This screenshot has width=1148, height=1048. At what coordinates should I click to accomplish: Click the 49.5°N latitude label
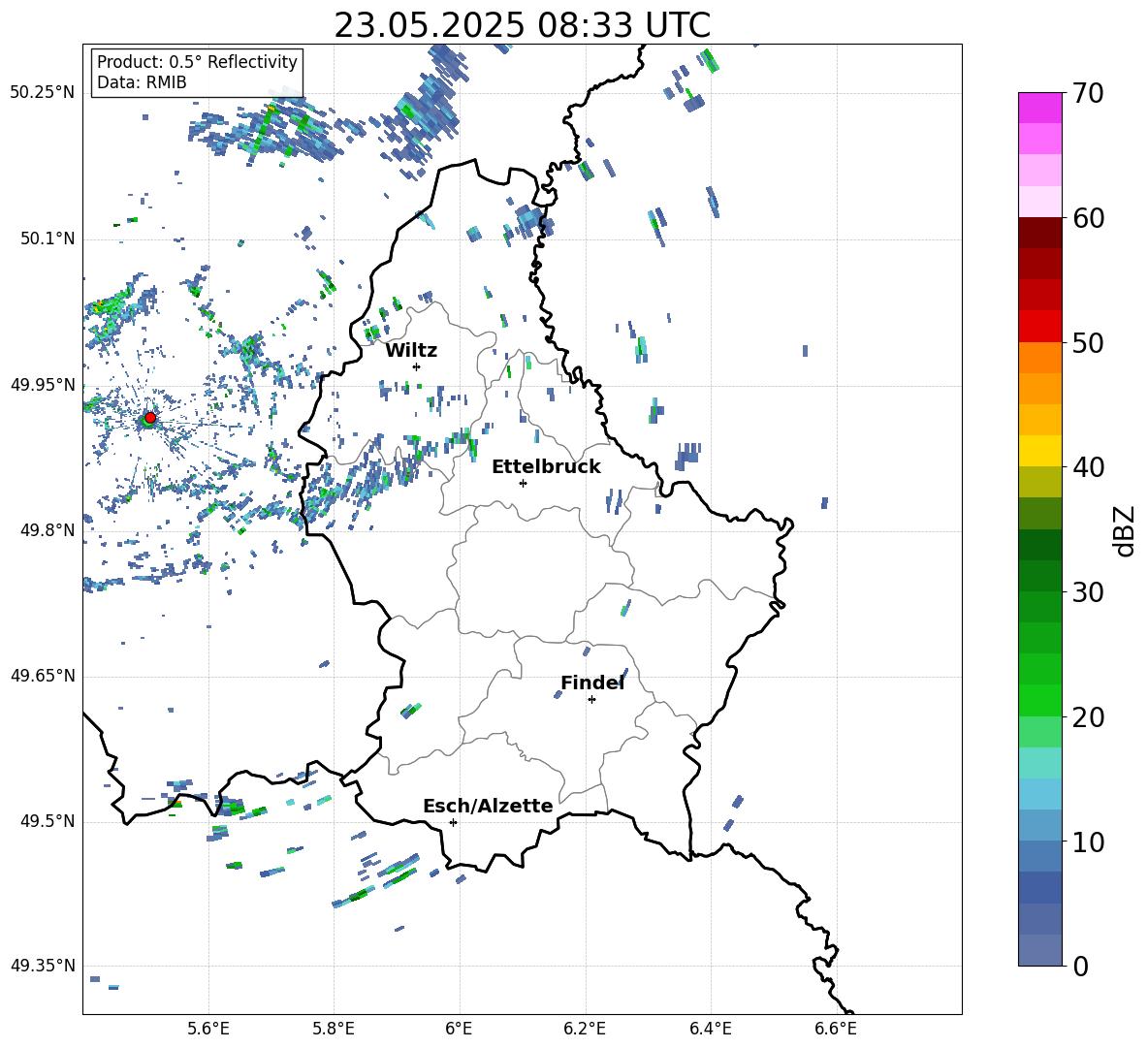pos(48,820)
